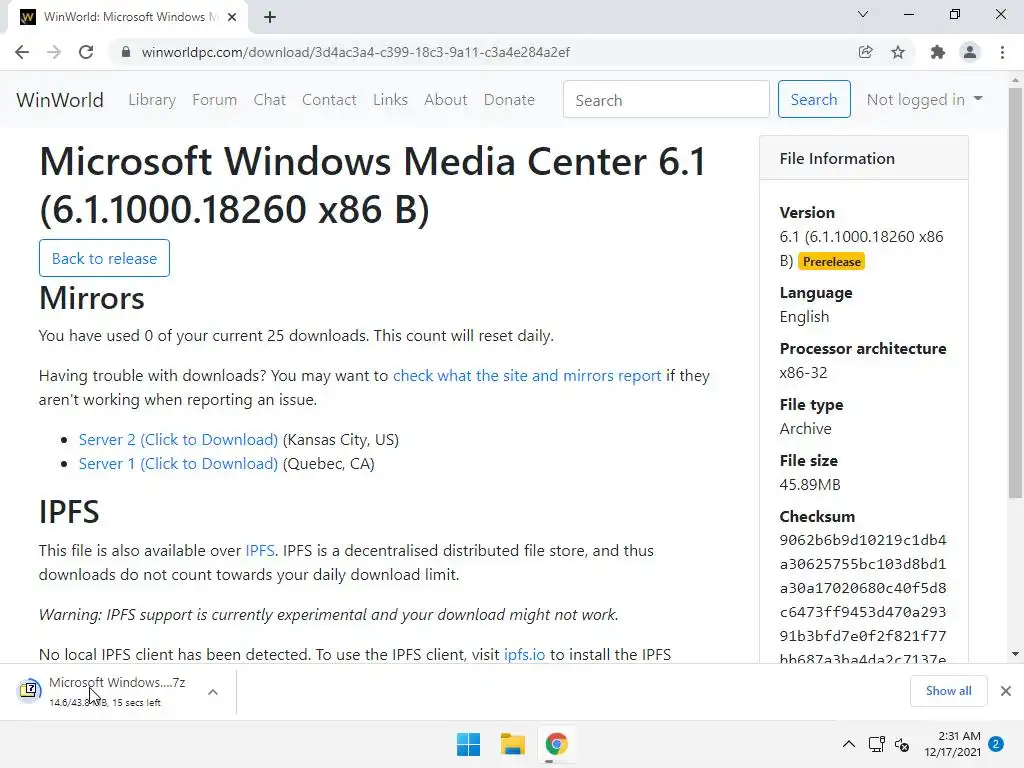This screenshot has height=768, width=1024.
Task: Open the notification badge showing 2
Action: 996,744
